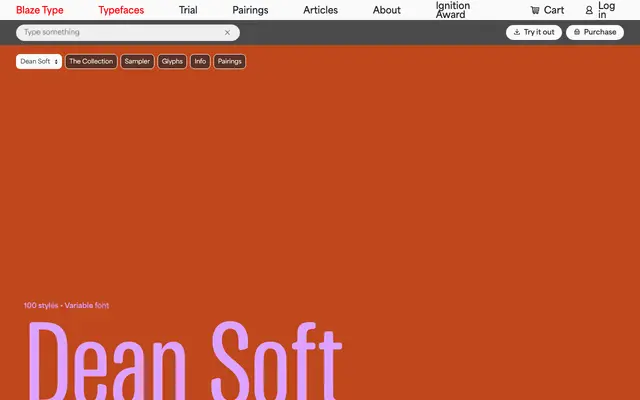
Task: Clear the search field with the X icon
Action: coord(227,33)
